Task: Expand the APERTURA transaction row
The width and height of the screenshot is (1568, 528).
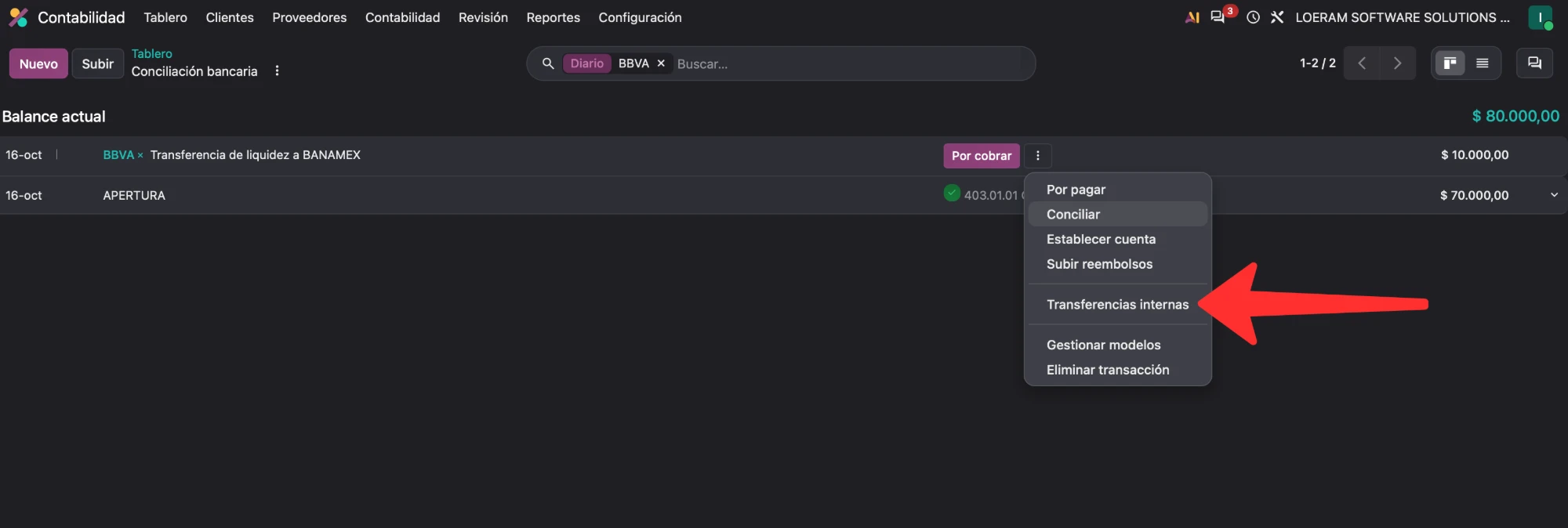Action: (x=1554, y=195)
